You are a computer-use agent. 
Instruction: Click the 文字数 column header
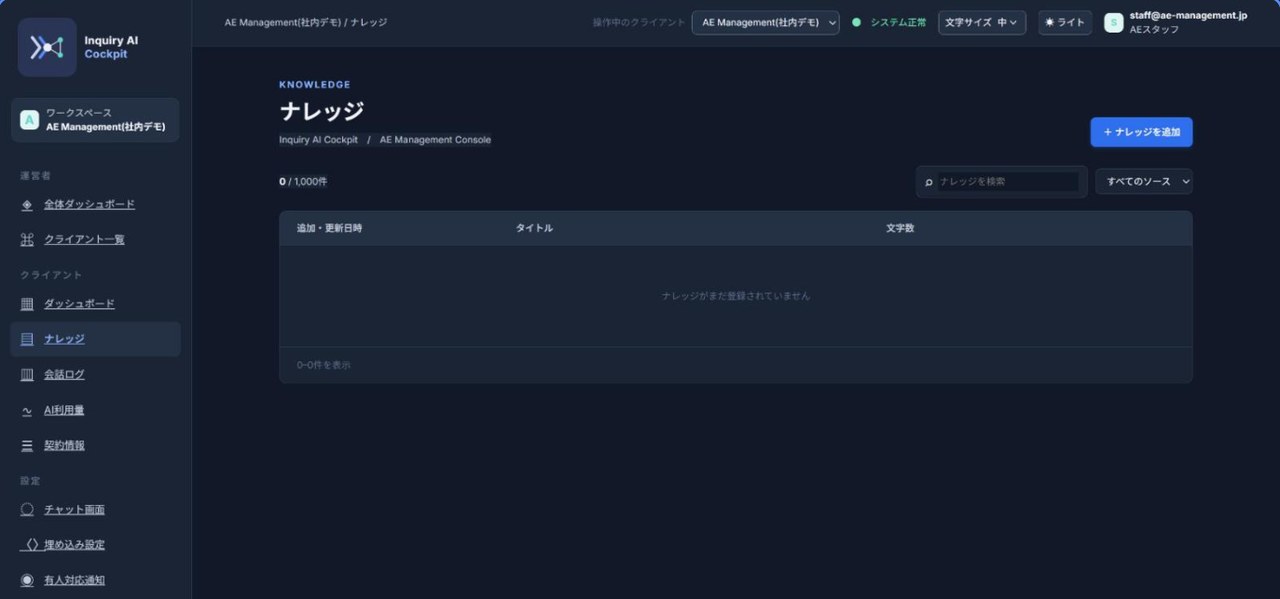[x=900, y=228]
